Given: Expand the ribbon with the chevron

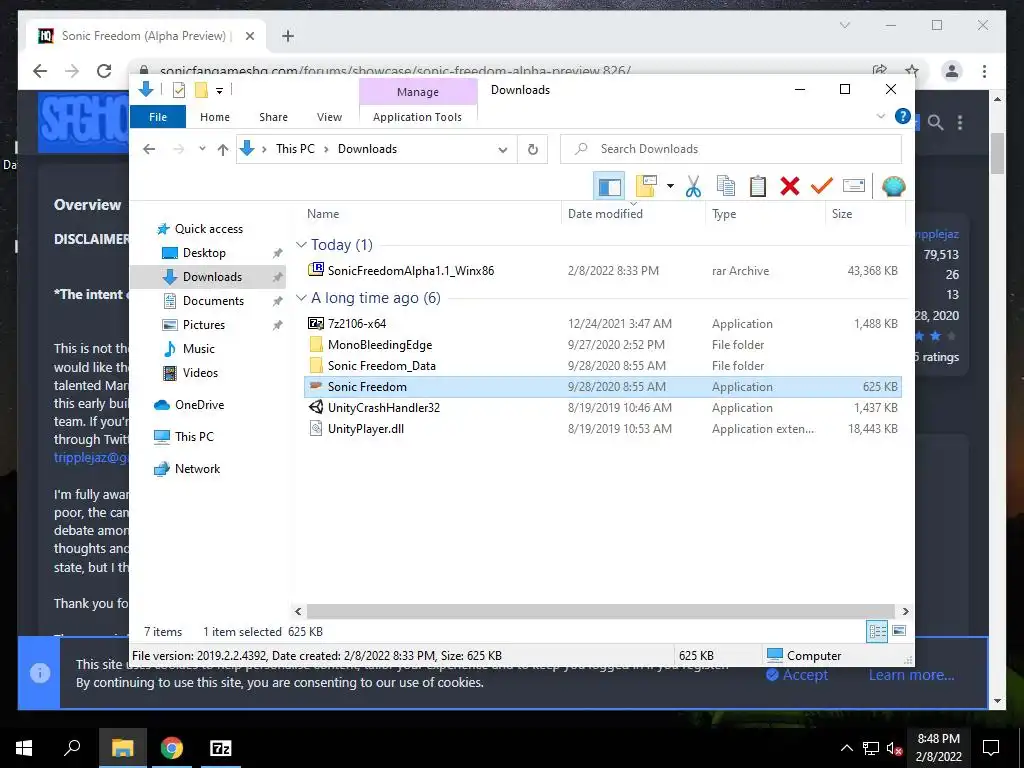Looking at the screenshot, I should click(881, 116).
